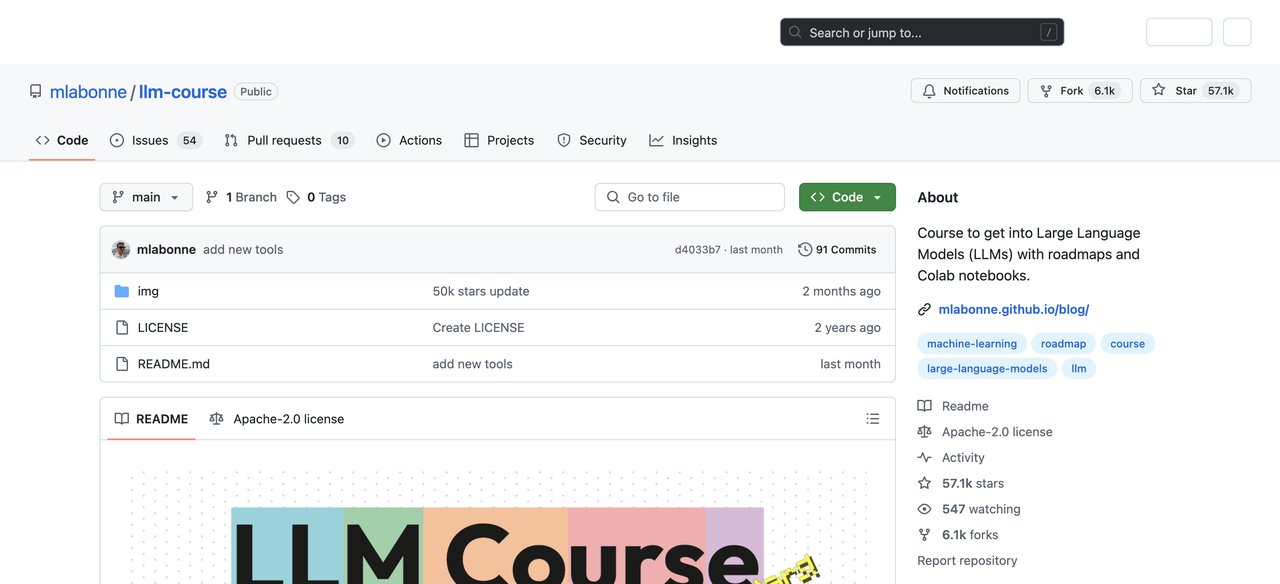Click the '50k stars update' commit message
The image size is (1280, 584).
[481, 291]
